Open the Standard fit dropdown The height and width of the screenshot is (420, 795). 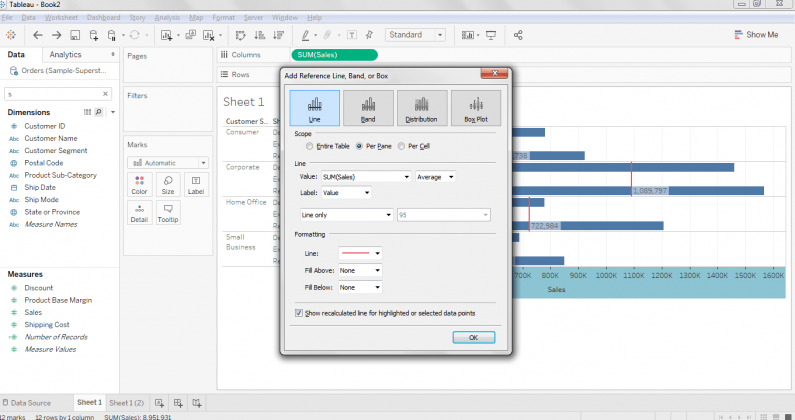coord(415,35)
